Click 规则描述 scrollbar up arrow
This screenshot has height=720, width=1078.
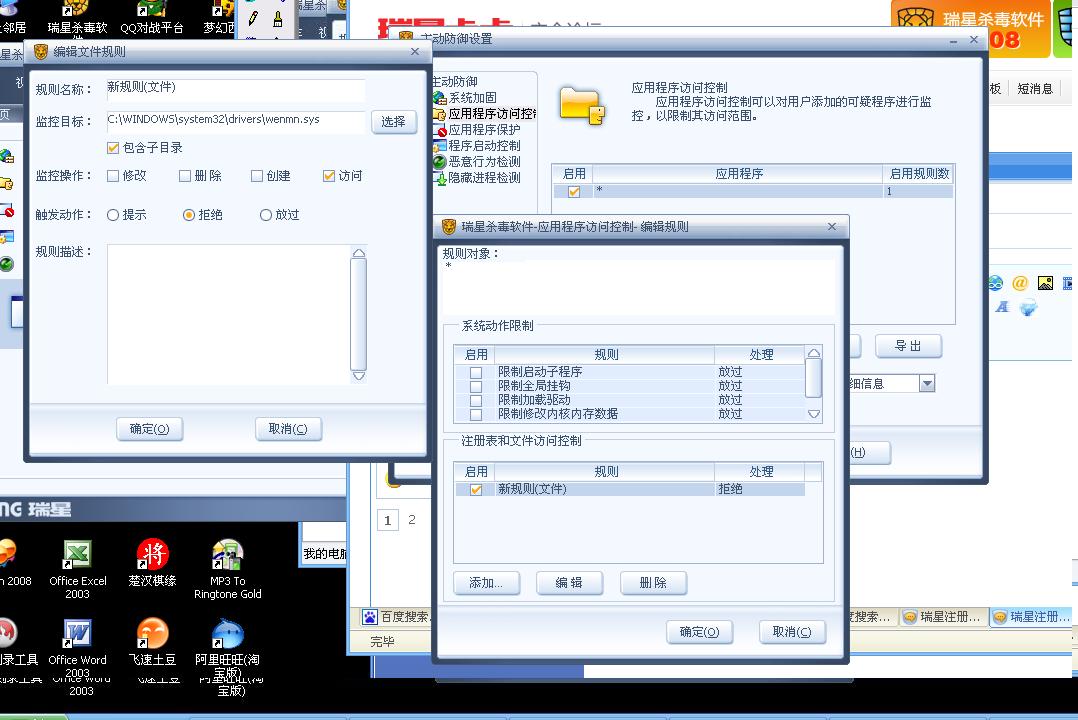[x=358, y=253]
